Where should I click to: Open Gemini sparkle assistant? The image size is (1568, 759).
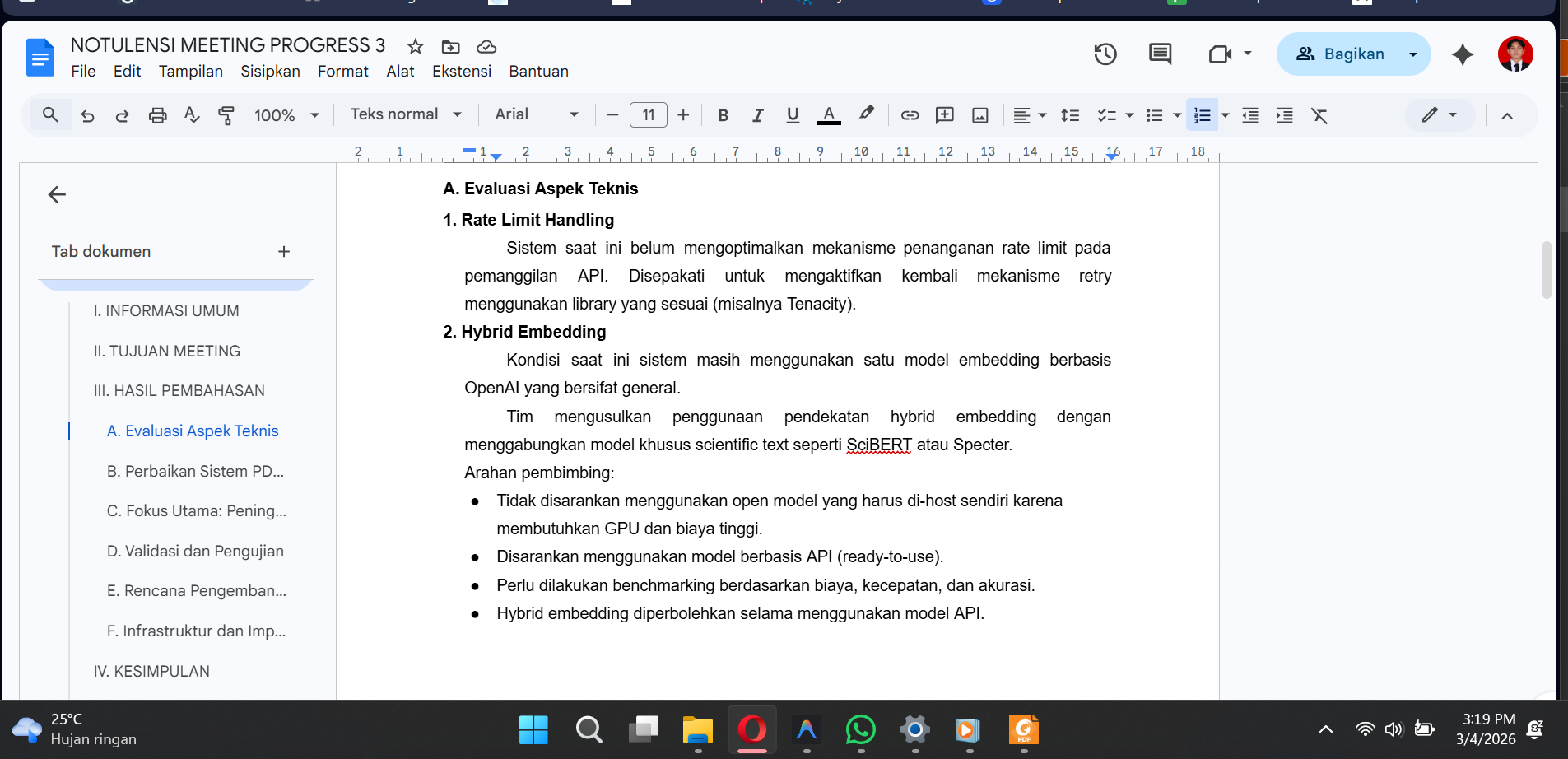pos(1463,54)
